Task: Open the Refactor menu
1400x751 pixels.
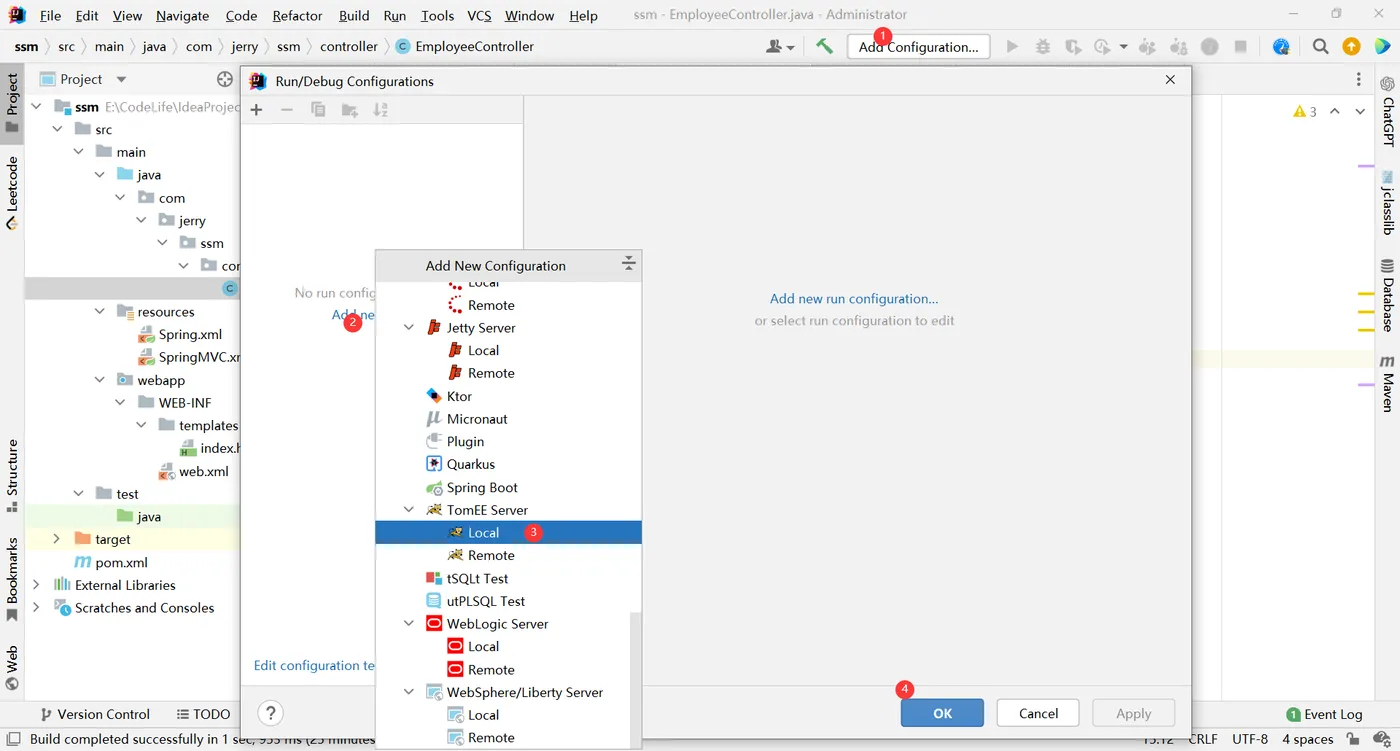Action: click(x=297, y=16)
